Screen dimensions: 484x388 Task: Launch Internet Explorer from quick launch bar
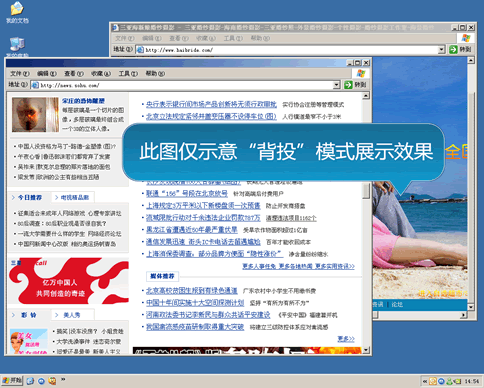click(30, 381)
